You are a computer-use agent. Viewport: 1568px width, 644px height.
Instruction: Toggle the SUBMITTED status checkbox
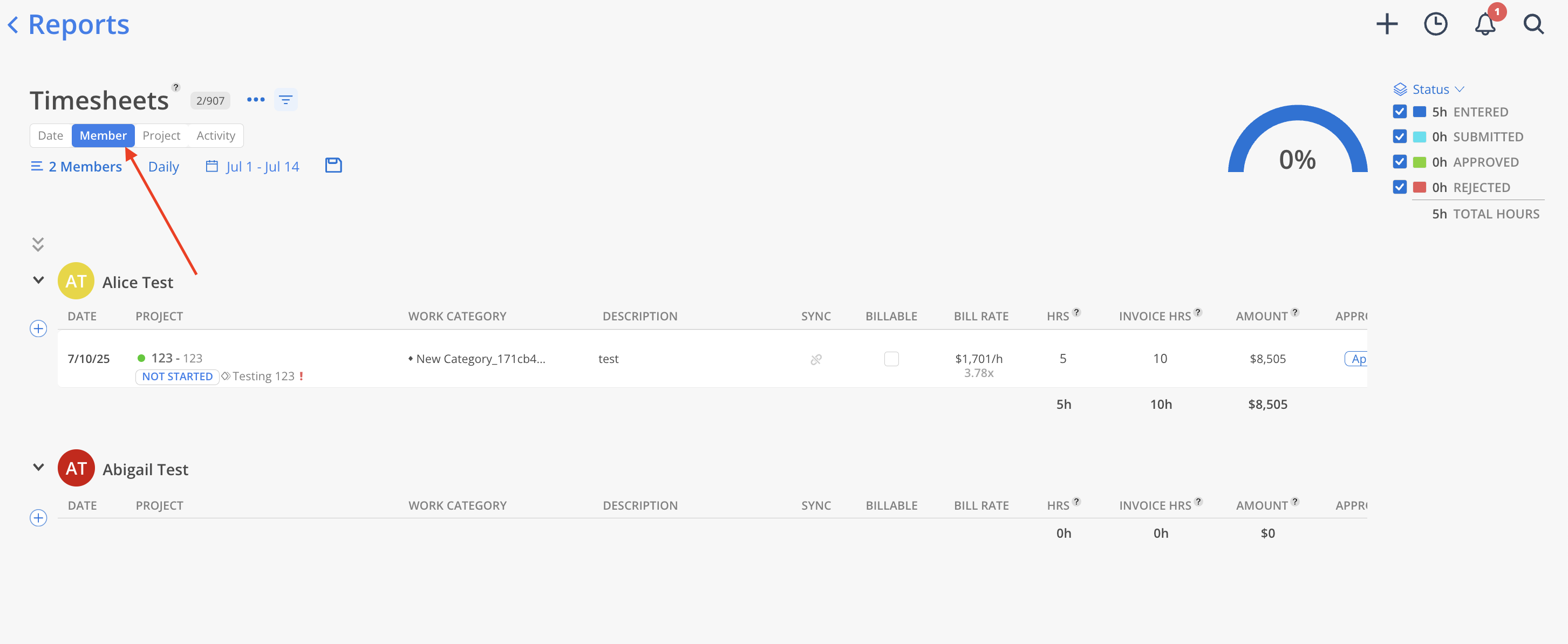1400,136
